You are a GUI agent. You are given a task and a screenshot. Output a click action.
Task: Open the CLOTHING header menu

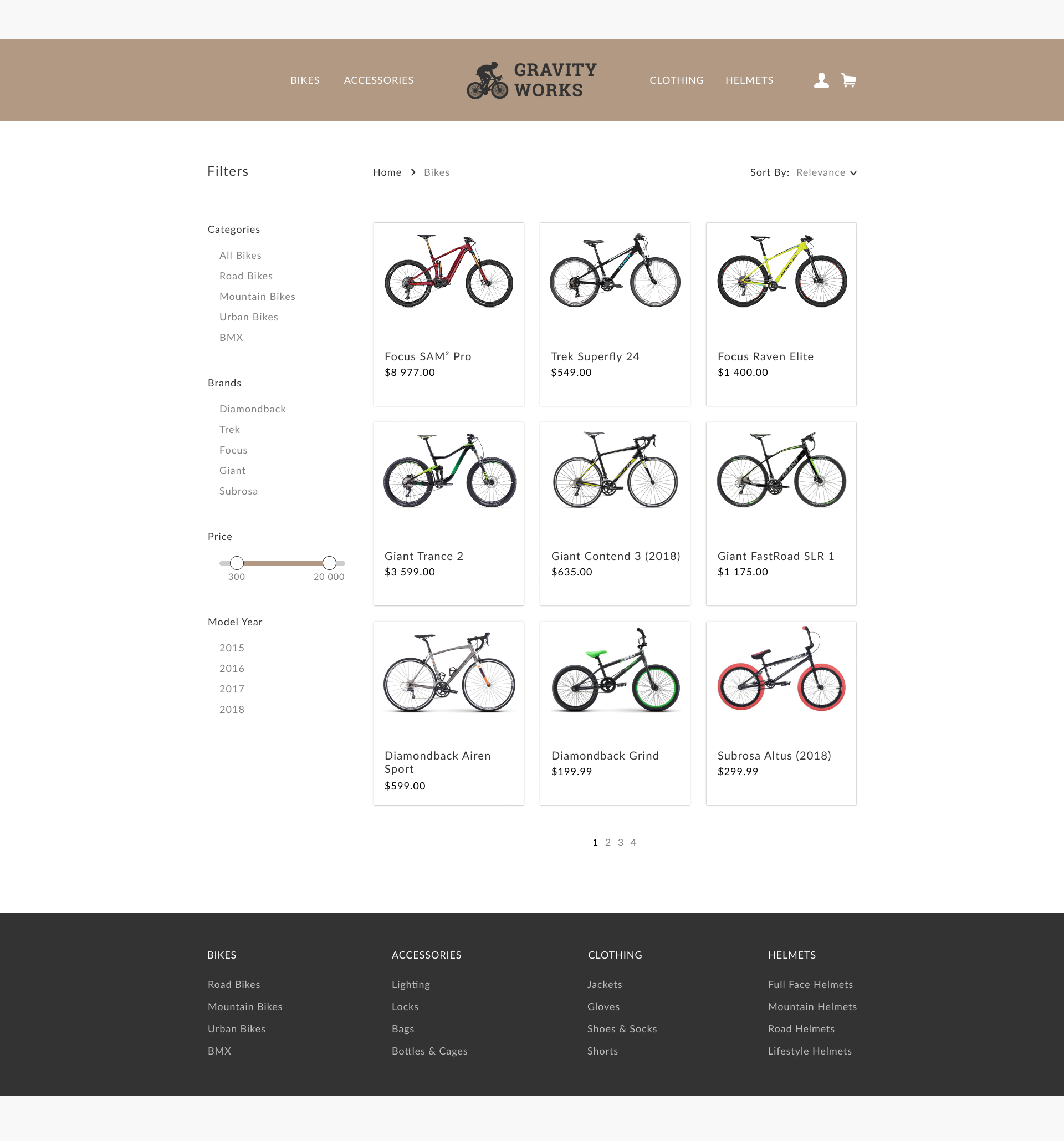point(676,80)
